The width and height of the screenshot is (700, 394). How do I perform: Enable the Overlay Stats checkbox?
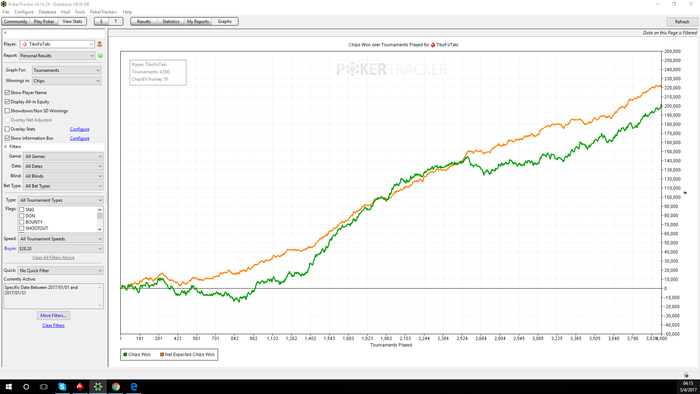click(x=7, y=129)
